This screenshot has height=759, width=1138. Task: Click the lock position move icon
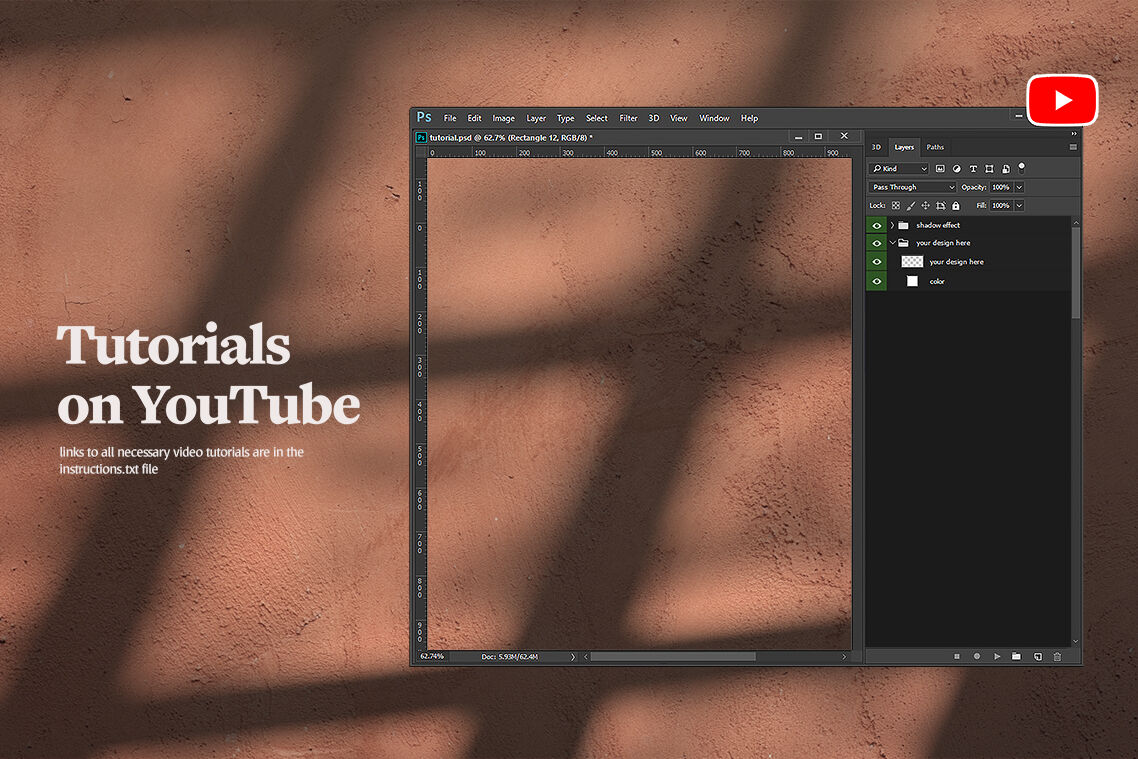(925, 206)
